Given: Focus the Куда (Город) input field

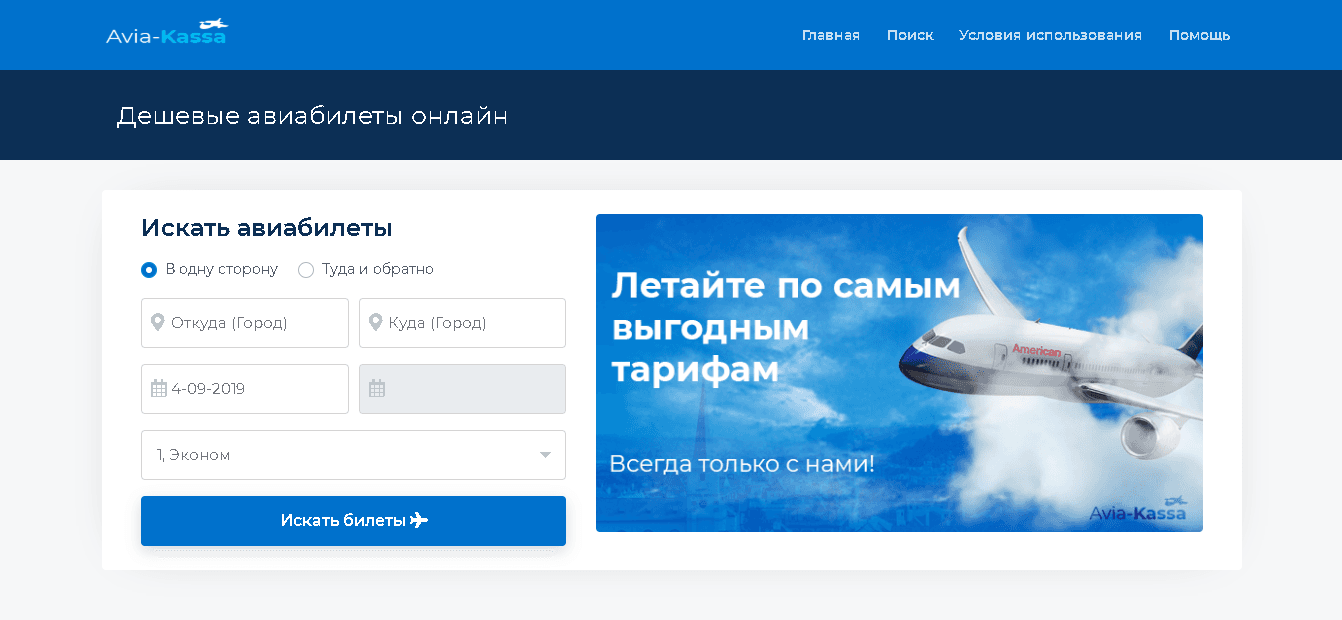Looking at the screenshot, I should point(470,323).
